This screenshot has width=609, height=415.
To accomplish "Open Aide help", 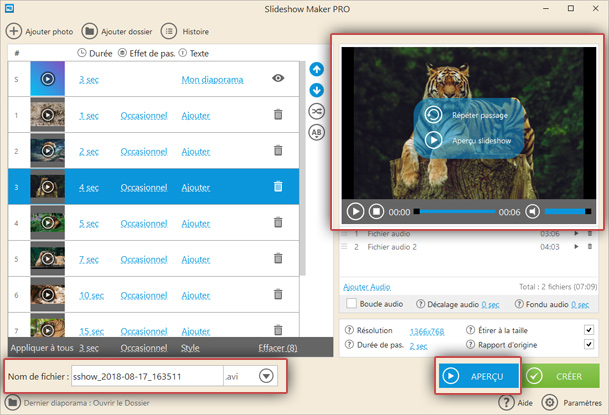I will tap(515, 403).
